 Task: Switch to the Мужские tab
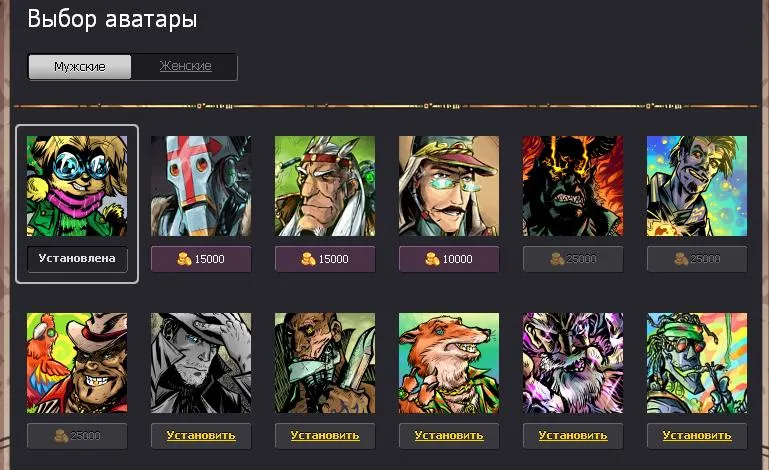pyautogui.click(x=80, y=67)
